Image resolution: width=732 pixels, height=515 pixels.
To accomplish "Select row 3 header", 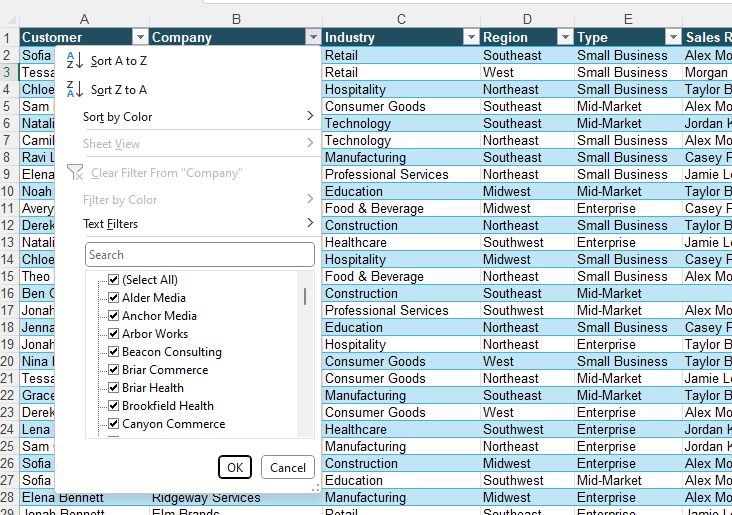I will (x=9, y=72).
